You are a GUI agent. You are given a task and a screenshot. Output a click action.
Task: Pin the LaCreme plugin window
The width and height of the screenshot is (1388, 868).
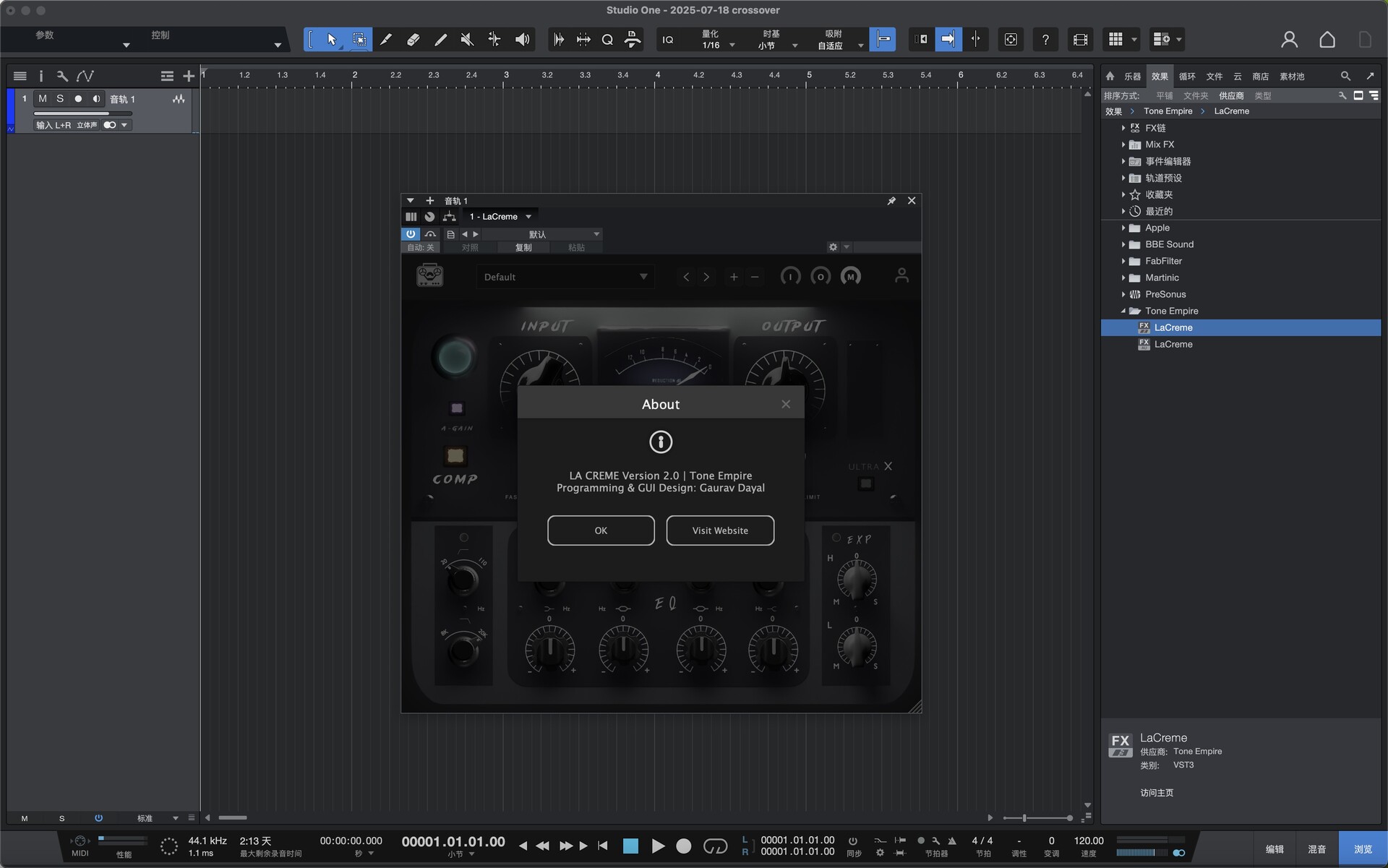[x=891, y=201]
